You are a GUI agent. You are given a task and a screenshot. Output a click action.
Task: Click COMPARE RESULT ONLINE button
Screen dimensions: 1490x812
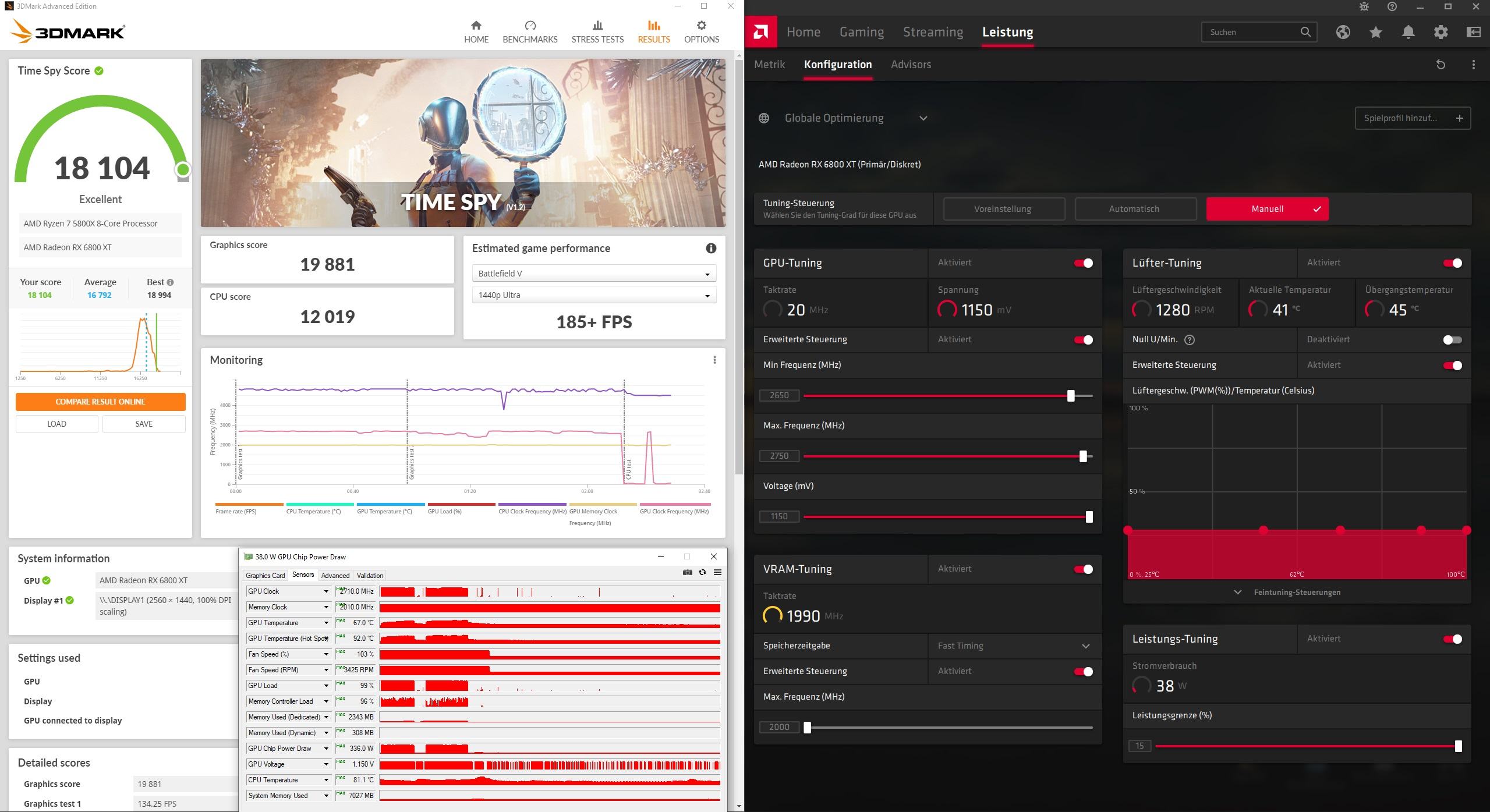[x=100, y=402]
